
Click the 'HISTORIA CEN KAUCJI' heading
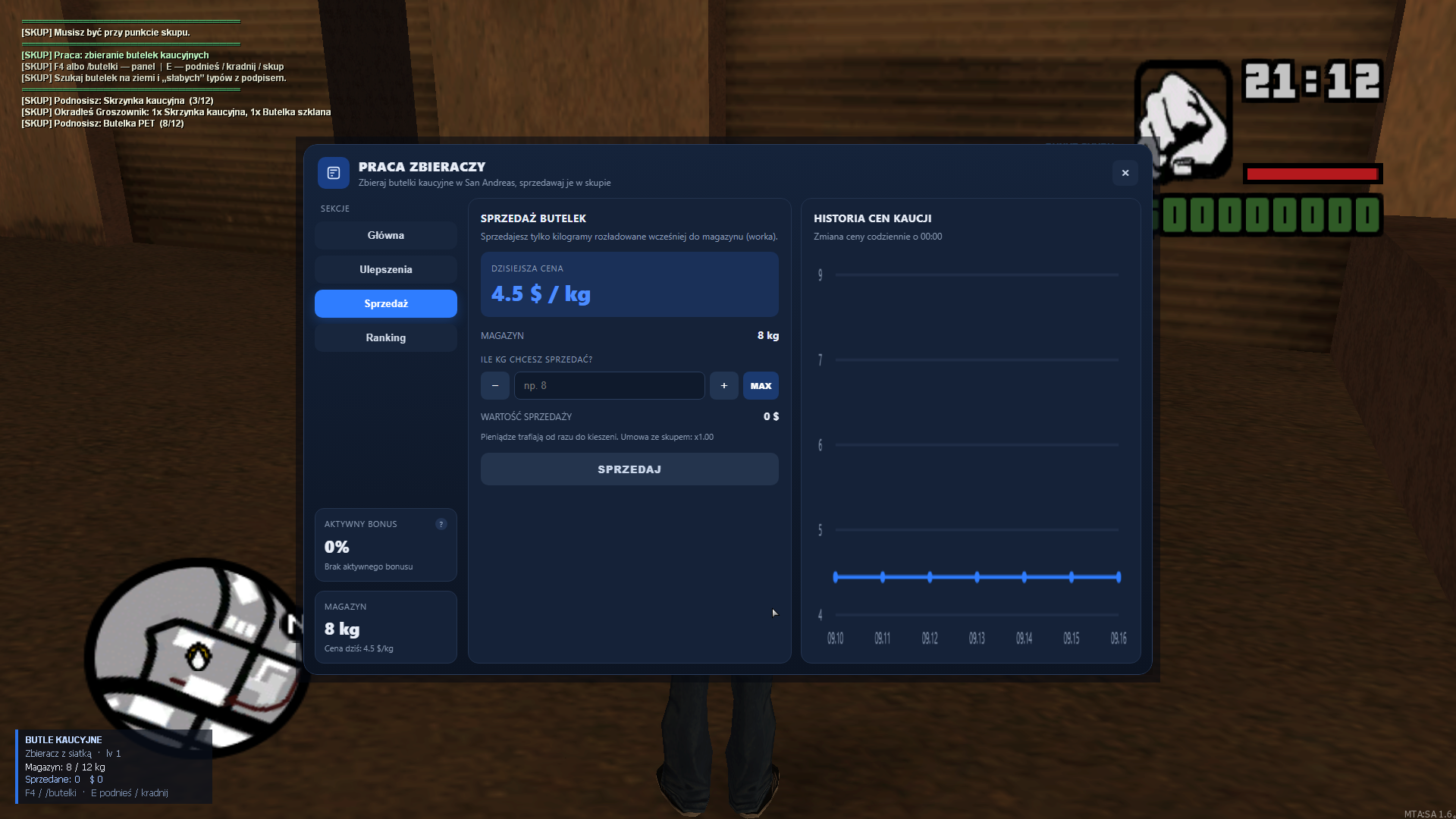coord(873,218)
